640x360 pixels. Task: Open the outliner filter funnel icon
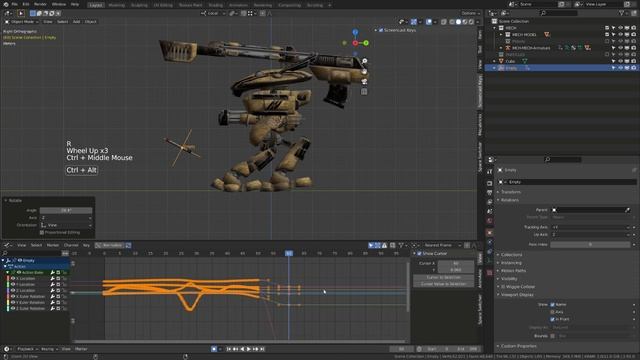pos(622,13)
